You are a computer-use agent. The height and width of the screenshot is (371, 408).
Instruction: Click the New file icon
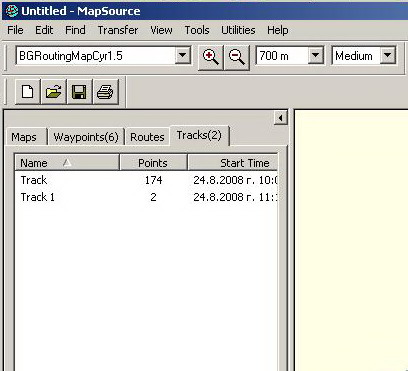[28, 92]
